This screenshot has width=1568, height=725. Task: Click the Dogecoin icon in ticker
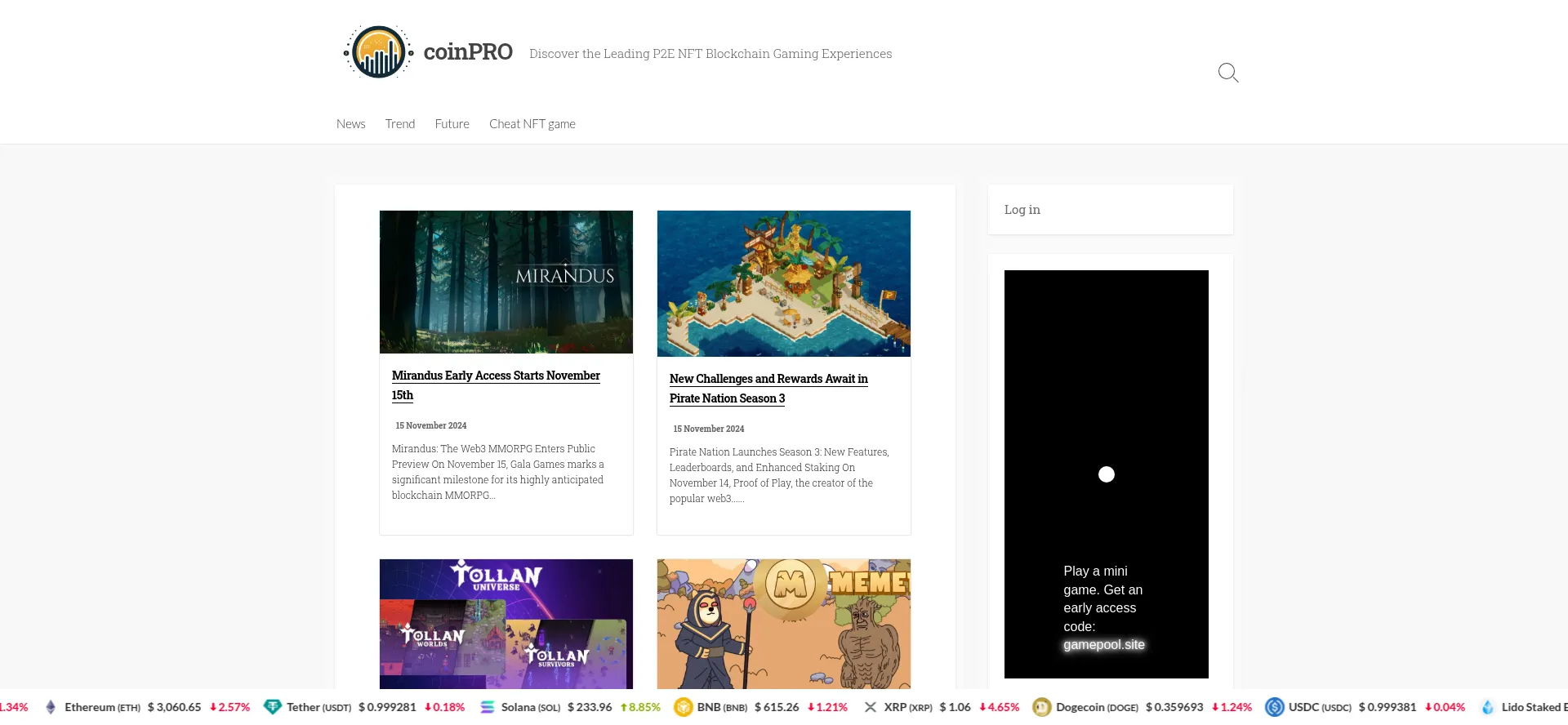(x=1041, y=707)
